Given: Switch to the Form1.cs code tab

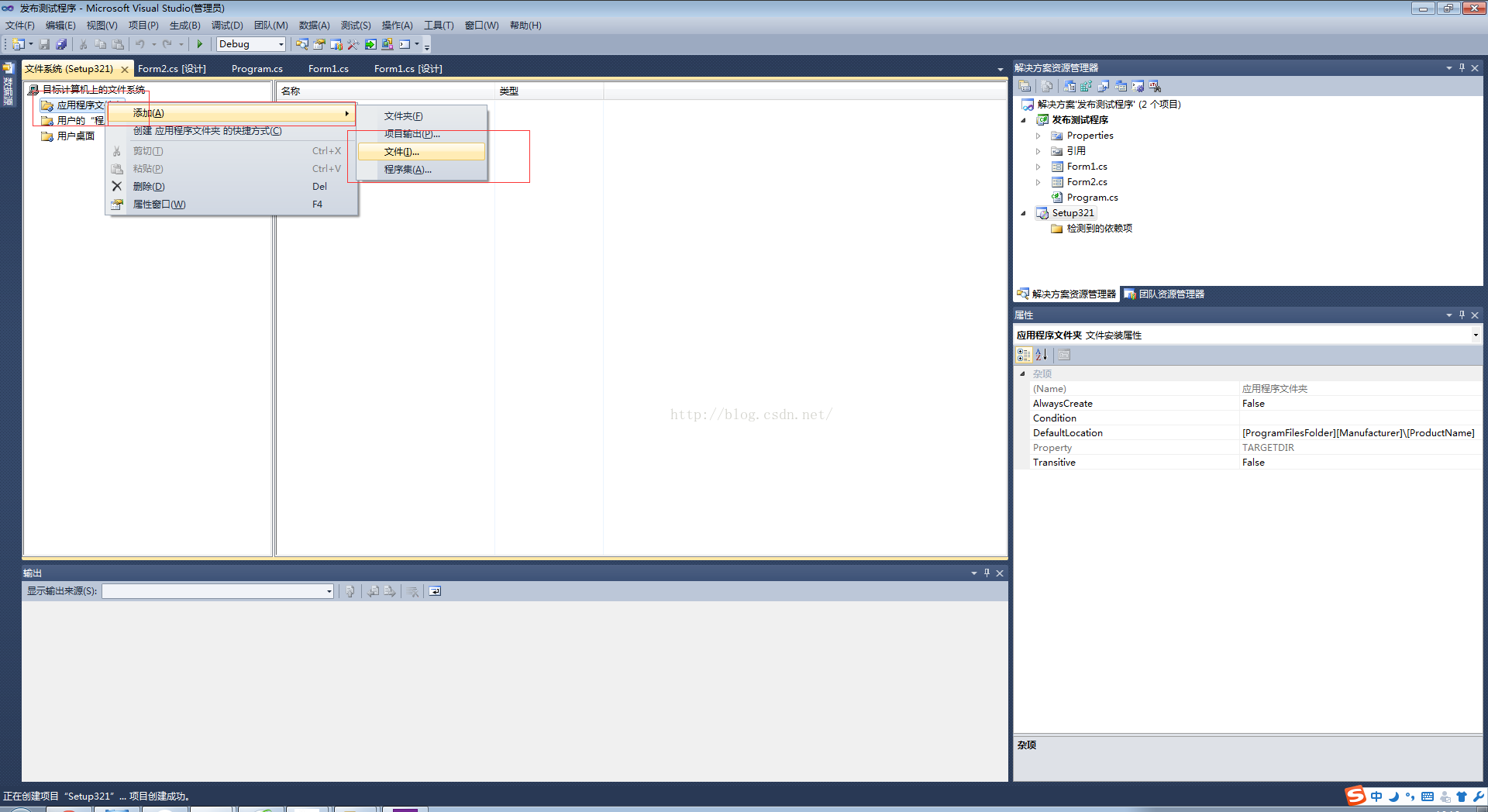Looking at the screenshot, I should click(329, 69).
